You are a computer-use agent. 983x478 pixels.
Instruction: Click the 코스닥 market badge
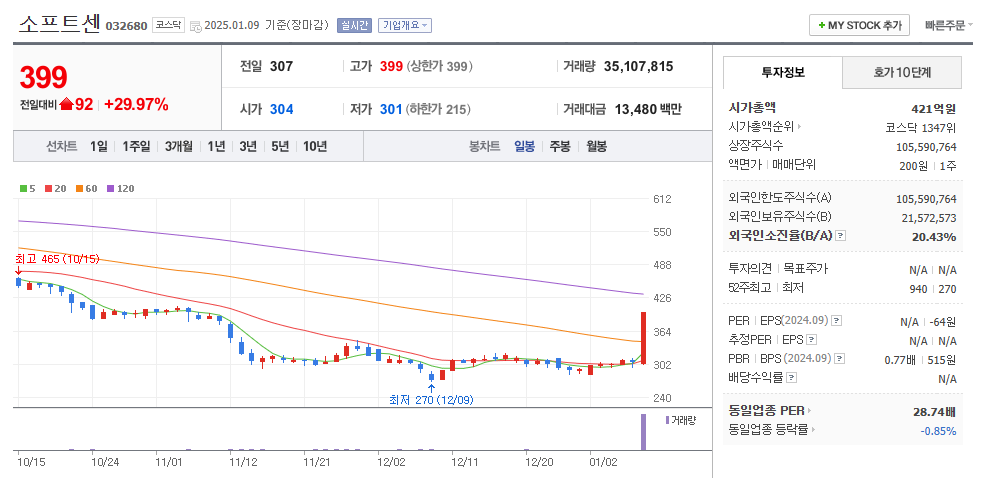168,26
